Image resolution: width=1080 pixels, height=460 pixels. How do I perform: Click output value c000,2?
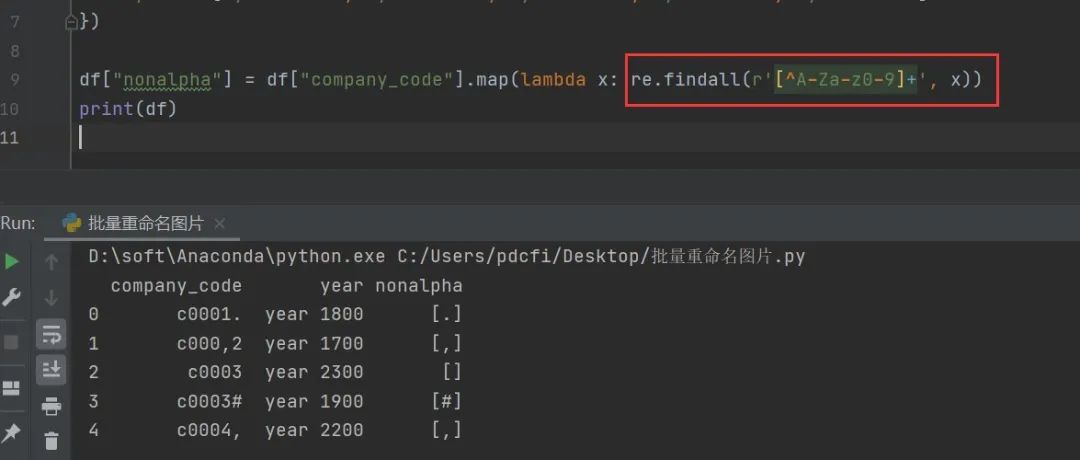tap(209, 344)
